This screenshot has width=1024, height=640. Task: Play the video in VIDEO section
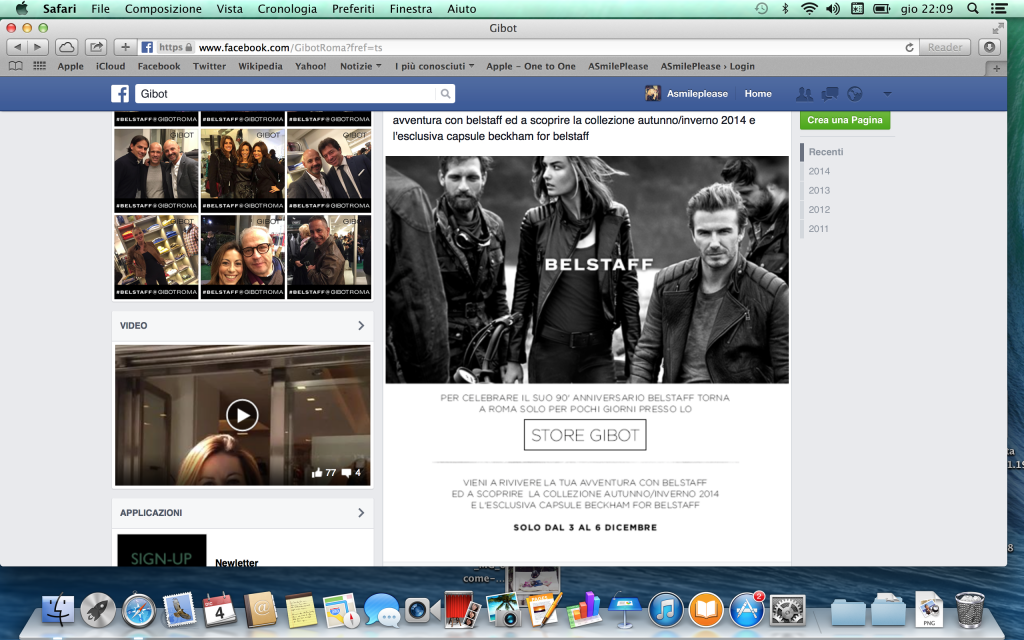[x=242, y=415]
